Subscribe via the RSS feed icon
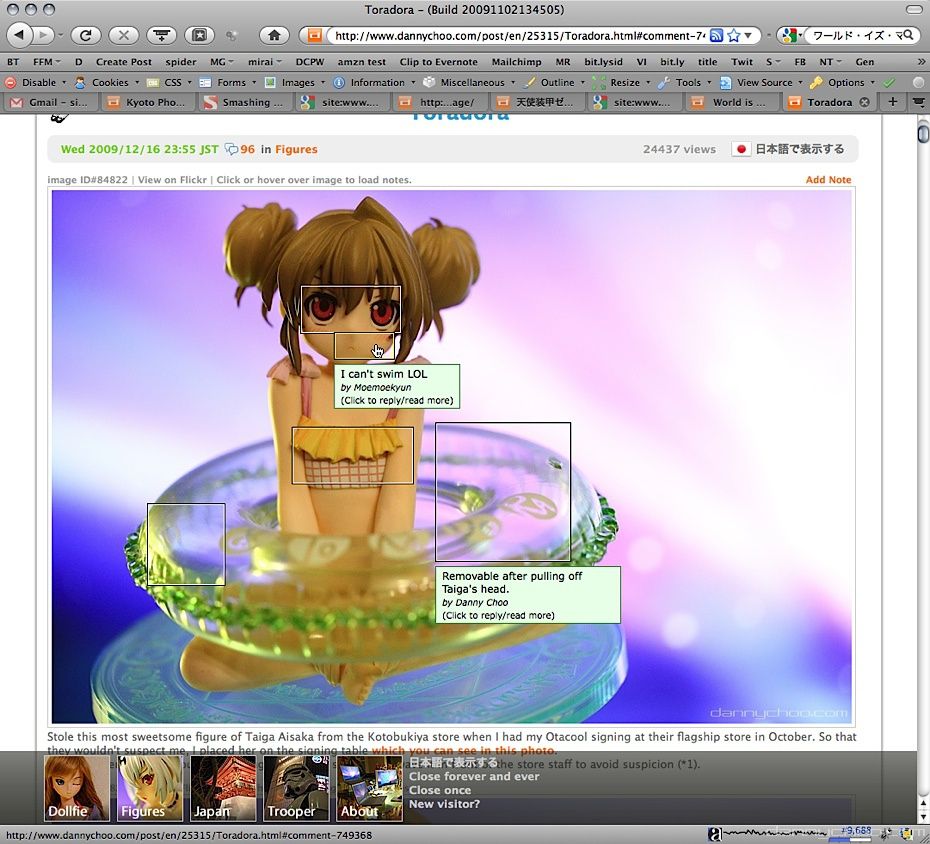Viewport: 930px width, 844px height. [x=716, y=36]
